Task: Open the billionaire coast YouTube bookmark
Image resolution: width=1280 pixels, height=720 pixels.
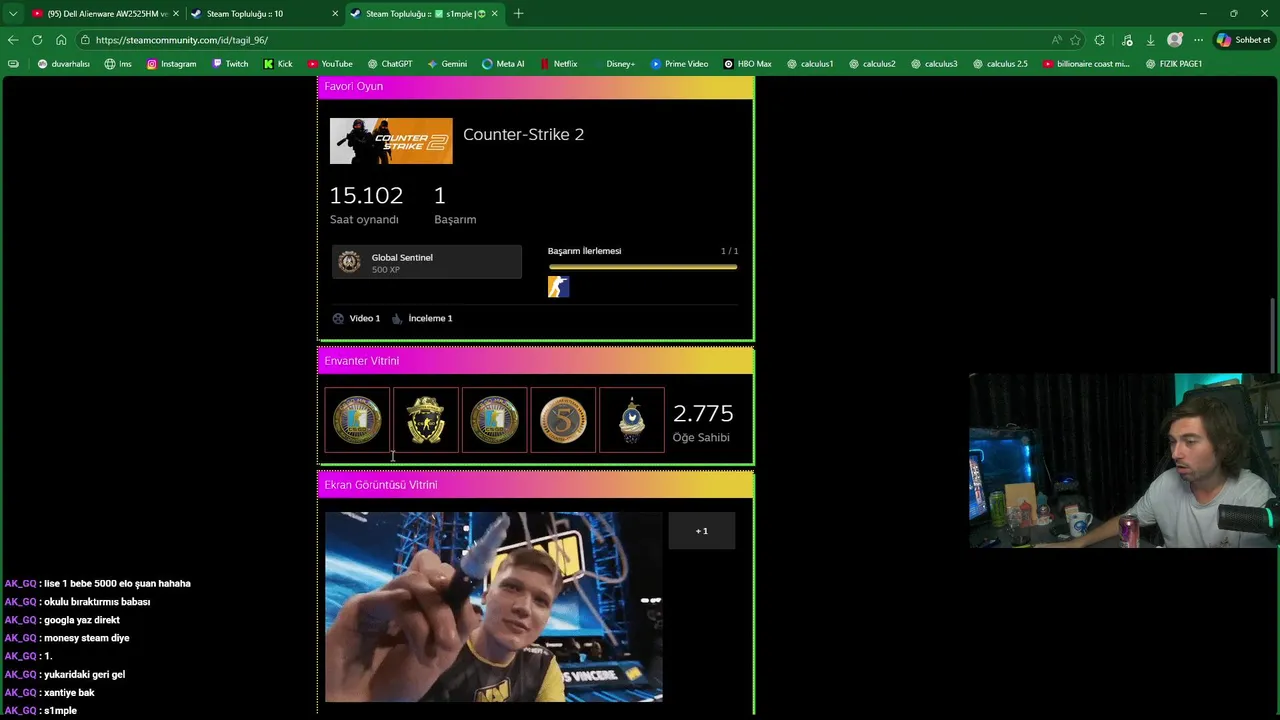Action: (x=1086, y=64)
